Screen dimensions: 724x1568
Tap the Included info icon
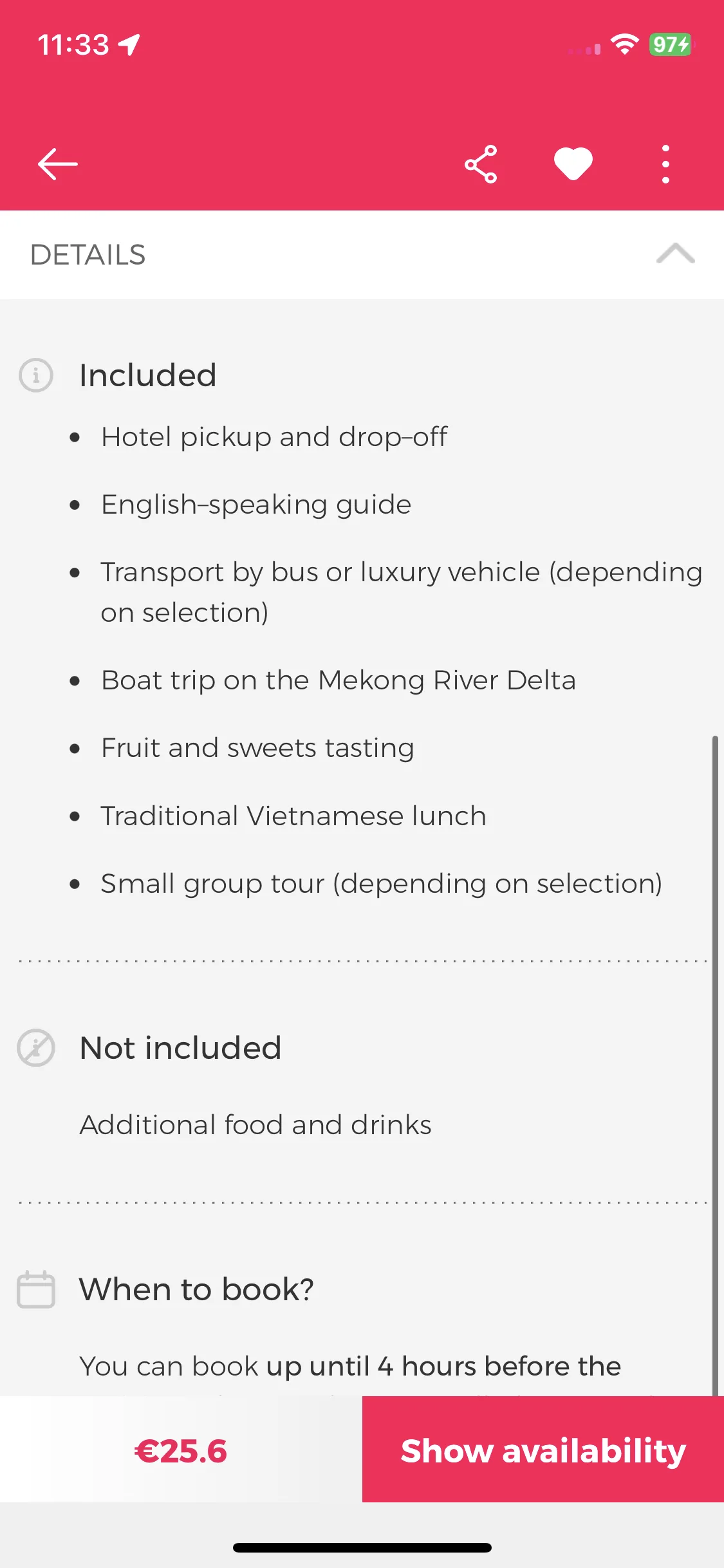pos(36,375)
